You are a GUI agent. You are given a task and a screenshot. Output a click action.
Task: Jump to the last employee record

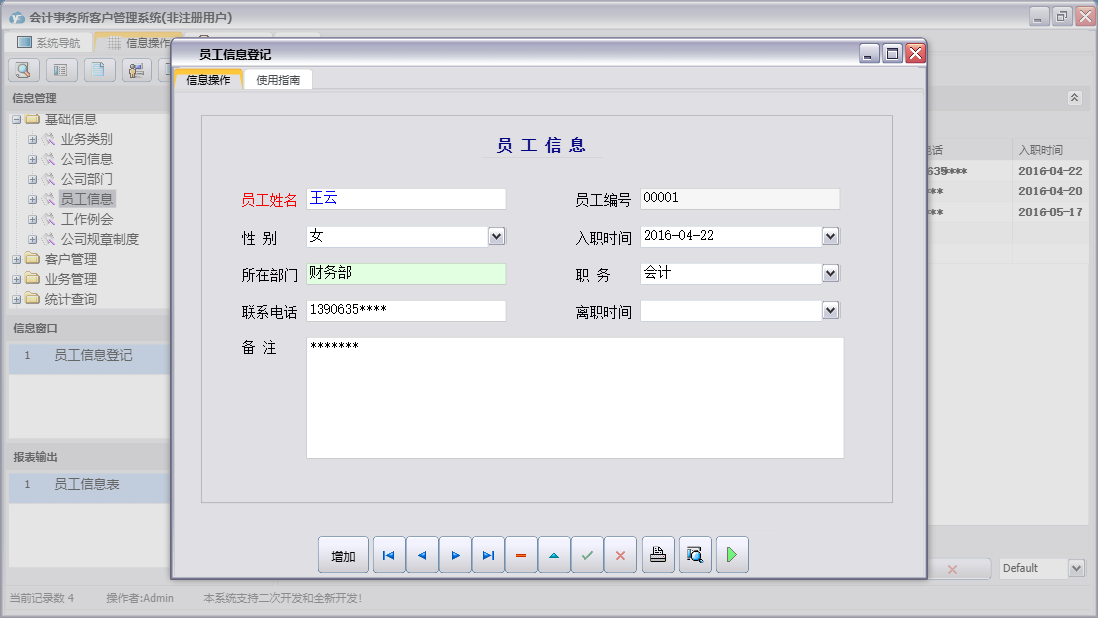tap(488, 555)
